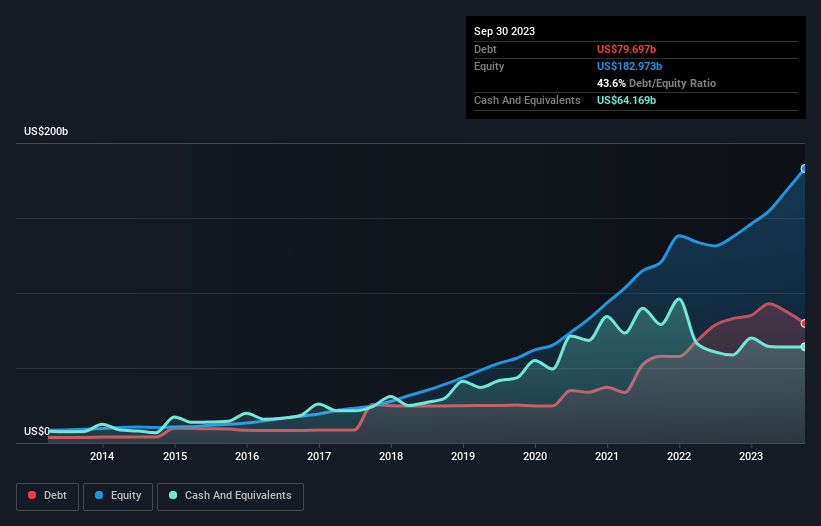Click the Equity row label in tooltip
Viewport: 821px width, 526px height.
pos(489,66)
